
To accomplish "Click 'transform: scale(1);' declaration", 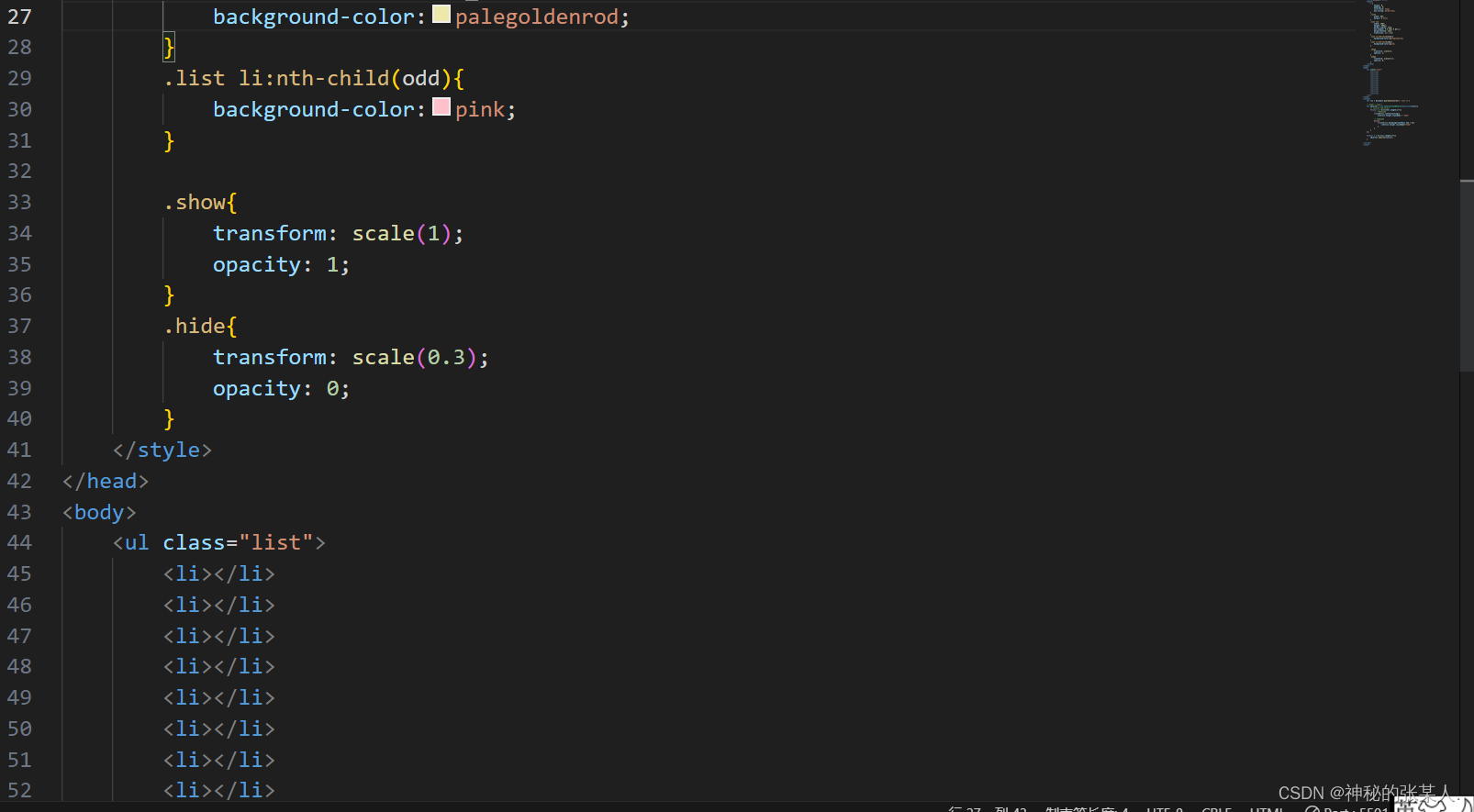I will pyautogui.click(x=338, y=233).
